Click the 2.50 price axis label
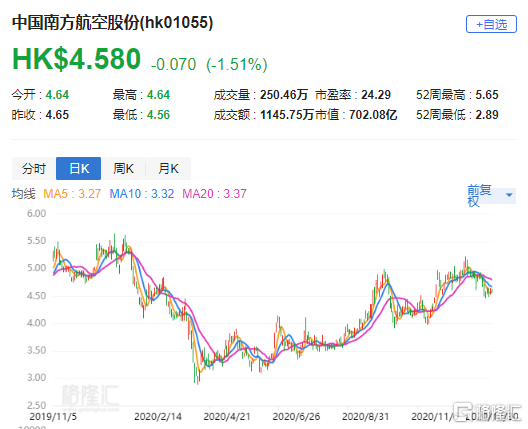 point(37,405)
